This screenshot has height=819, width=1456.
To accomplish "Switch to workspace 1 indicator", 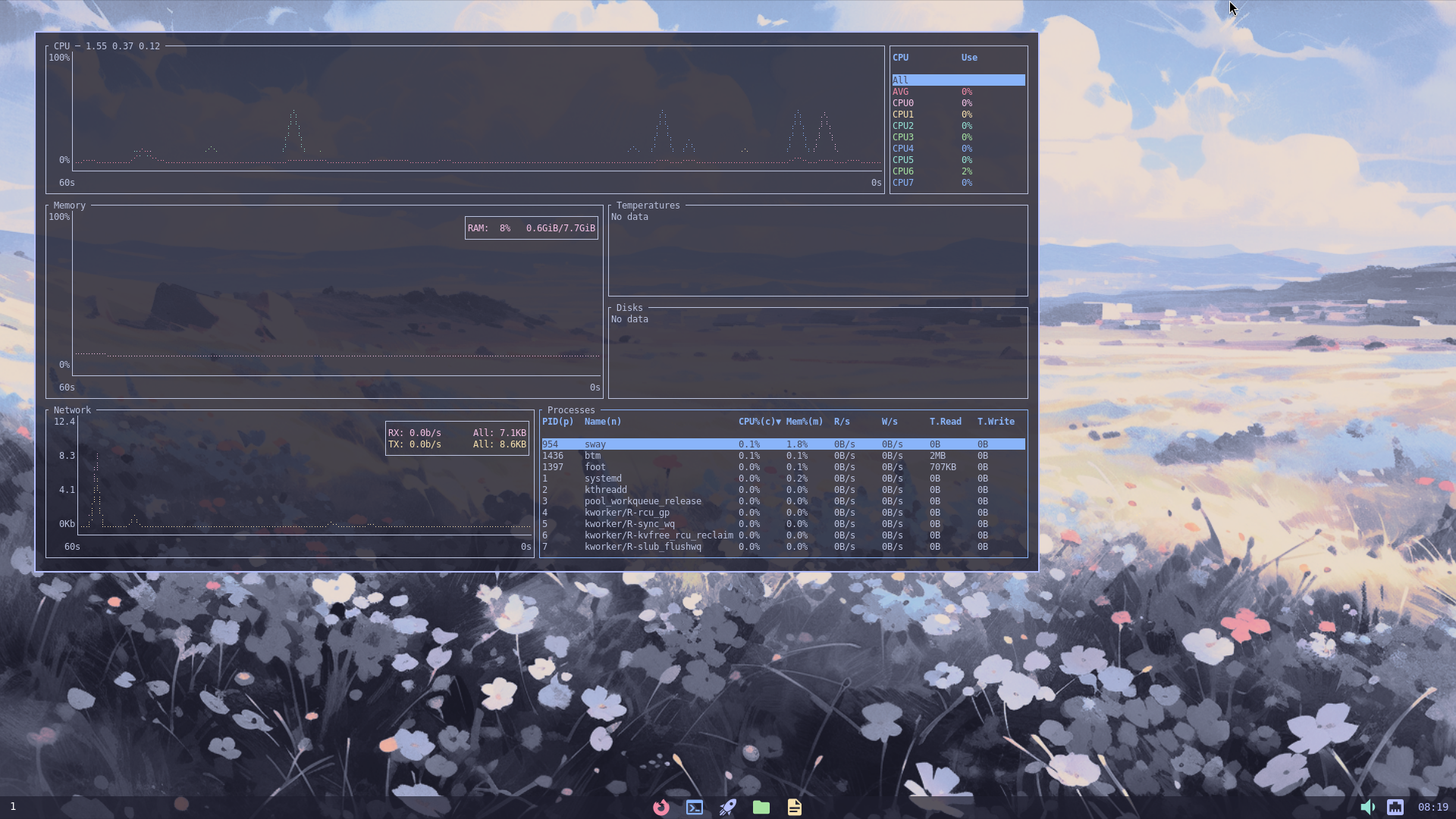I will (x=13, y=807).
